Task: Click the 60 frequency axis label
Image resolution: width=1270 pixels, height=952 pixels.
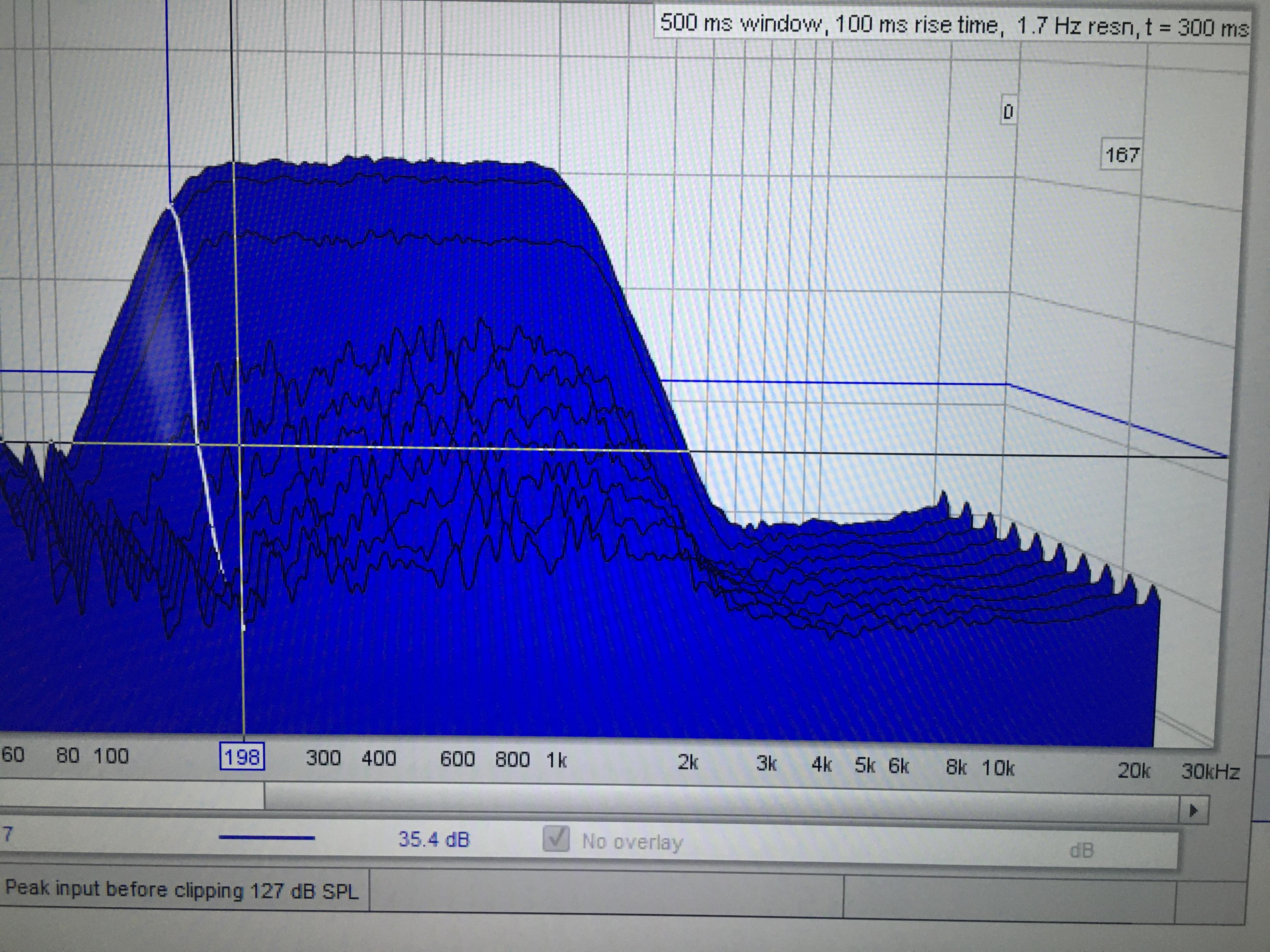Action: coord(13,754)
